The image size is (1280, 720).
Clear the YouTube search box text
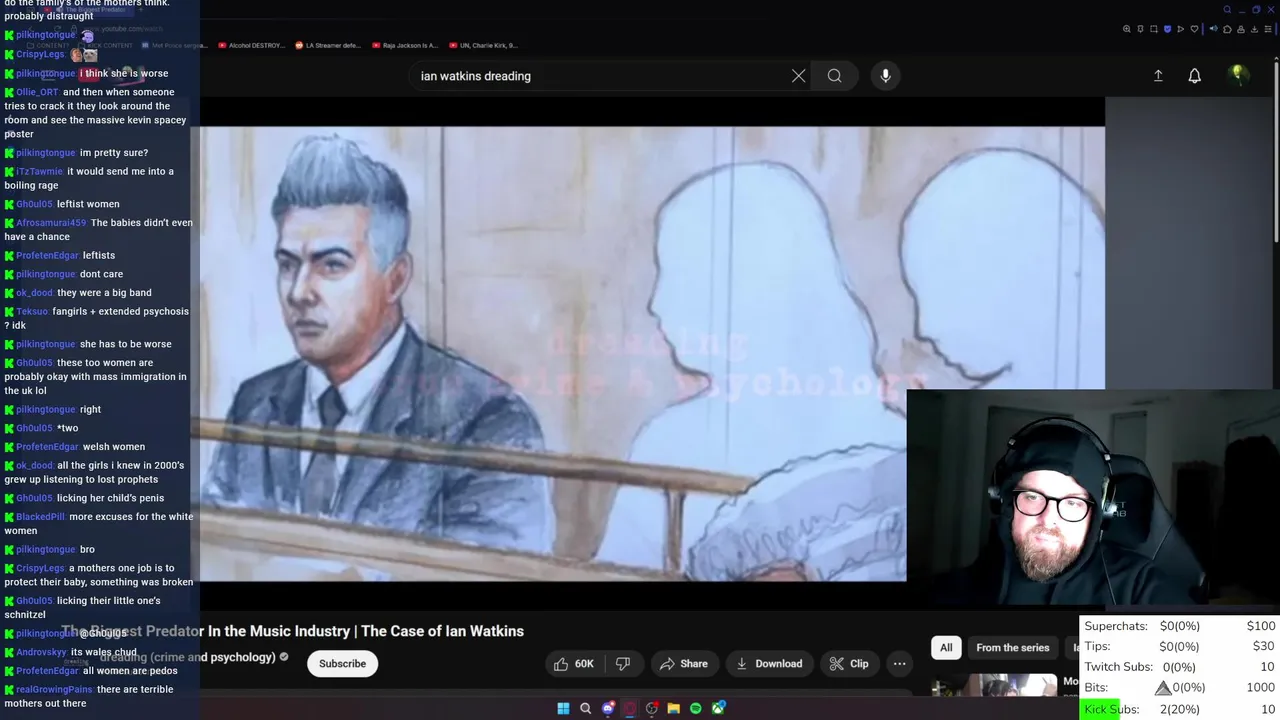[x=798, y=76]
